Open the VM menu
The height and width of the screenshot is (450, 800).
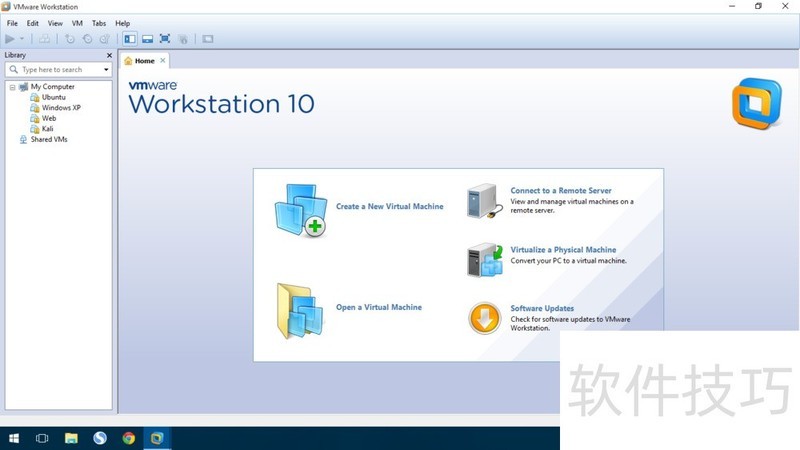pos(77,23)
